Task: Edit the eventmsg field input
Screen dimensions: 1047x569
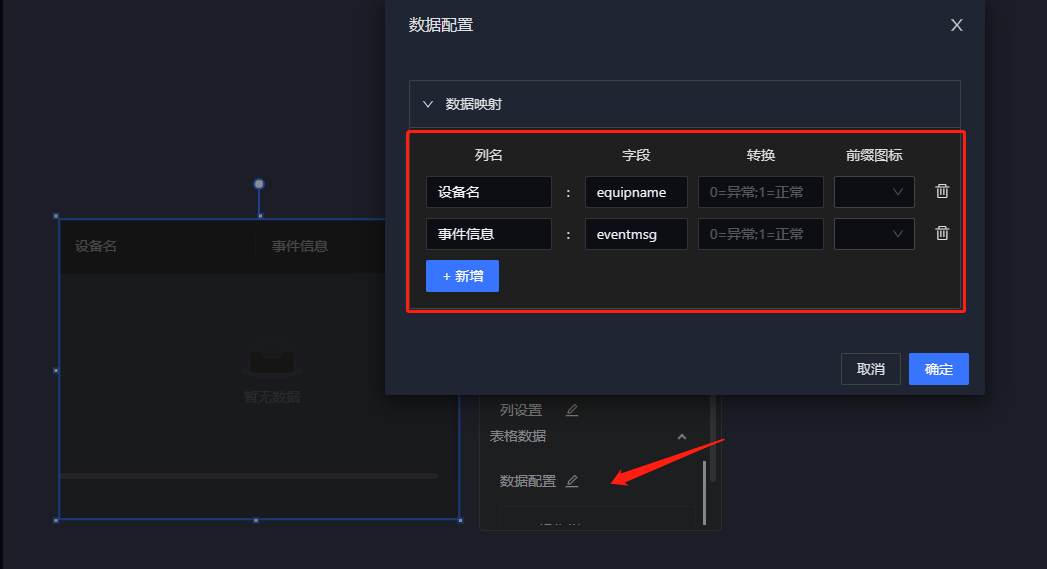Action: [x=636, y=234]
